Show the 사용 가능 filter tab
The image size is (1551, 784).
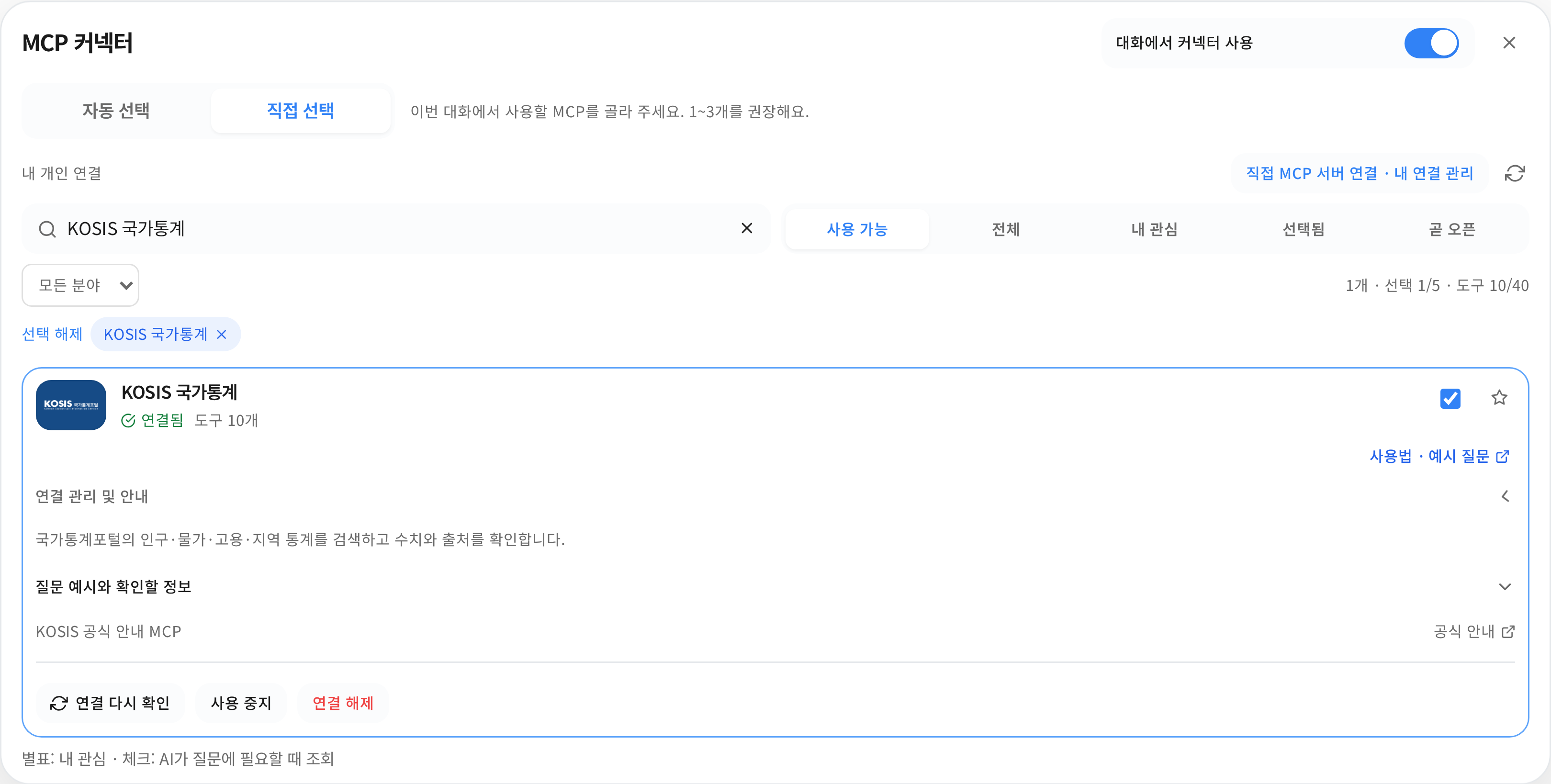pyautogui.click(x=857, y=229)
